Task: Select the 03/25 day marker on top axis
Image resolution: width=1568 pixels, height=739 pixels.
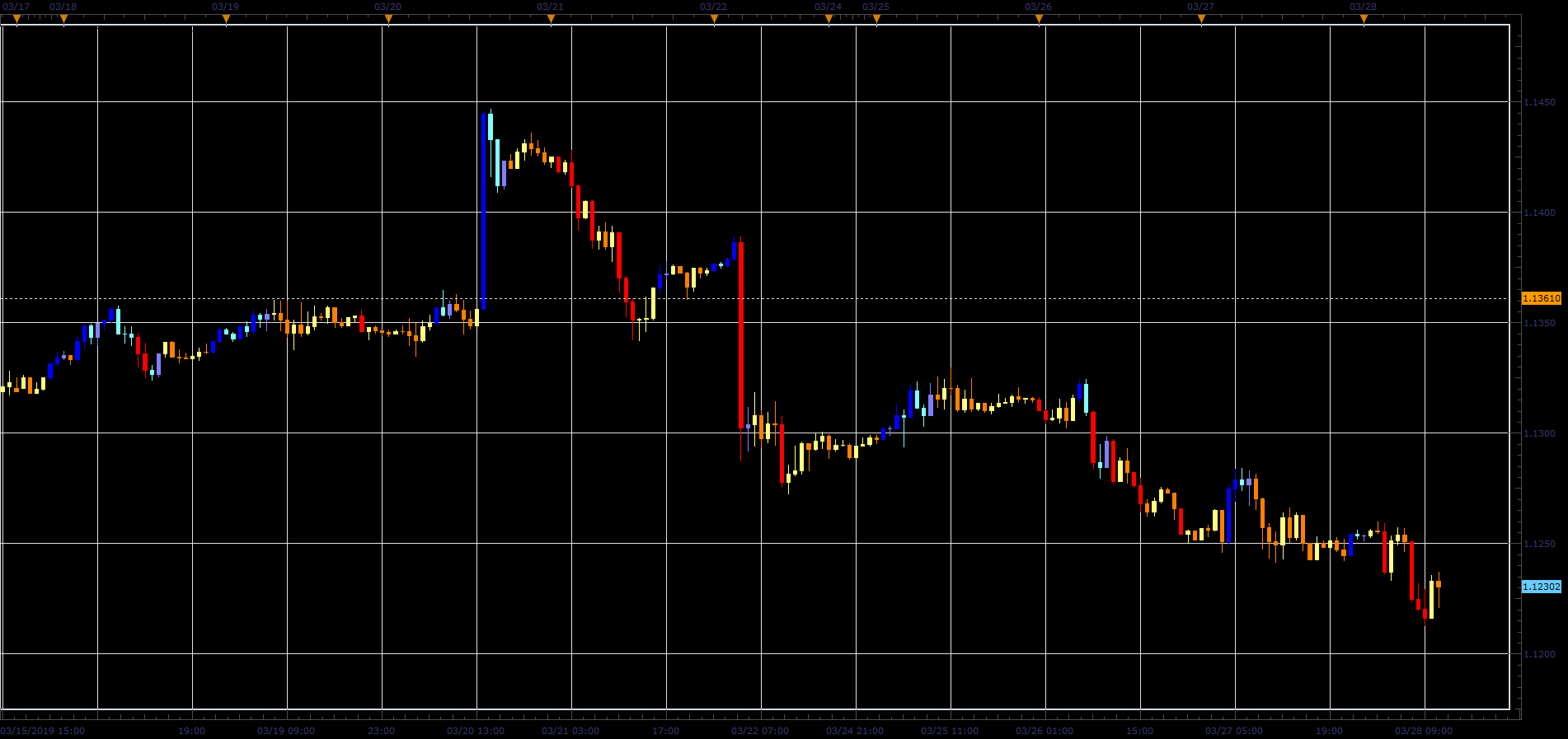Action: point(876,19)
